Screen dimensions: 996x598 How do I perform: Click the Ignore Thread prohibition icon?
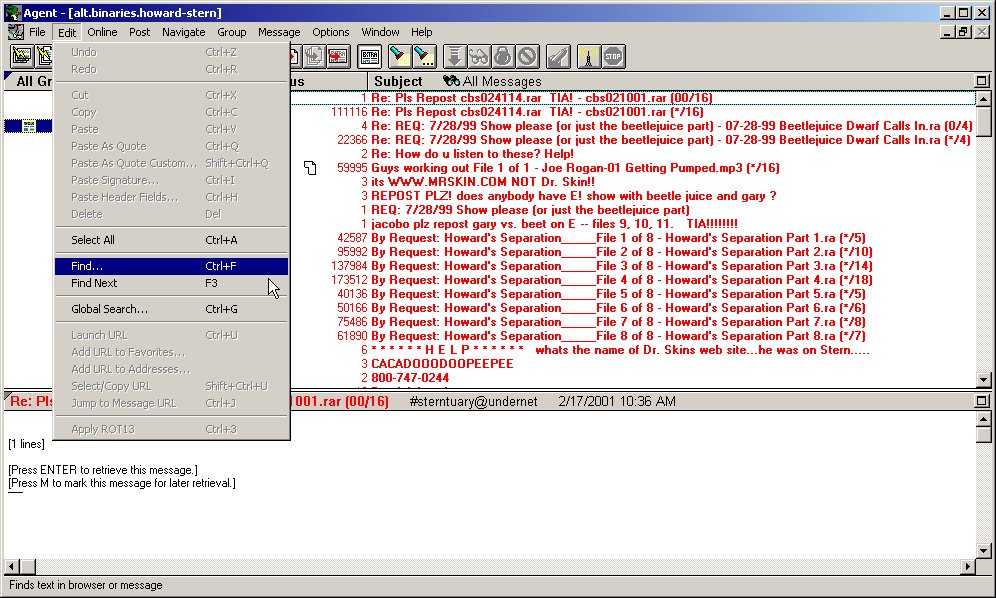point(527,57)
